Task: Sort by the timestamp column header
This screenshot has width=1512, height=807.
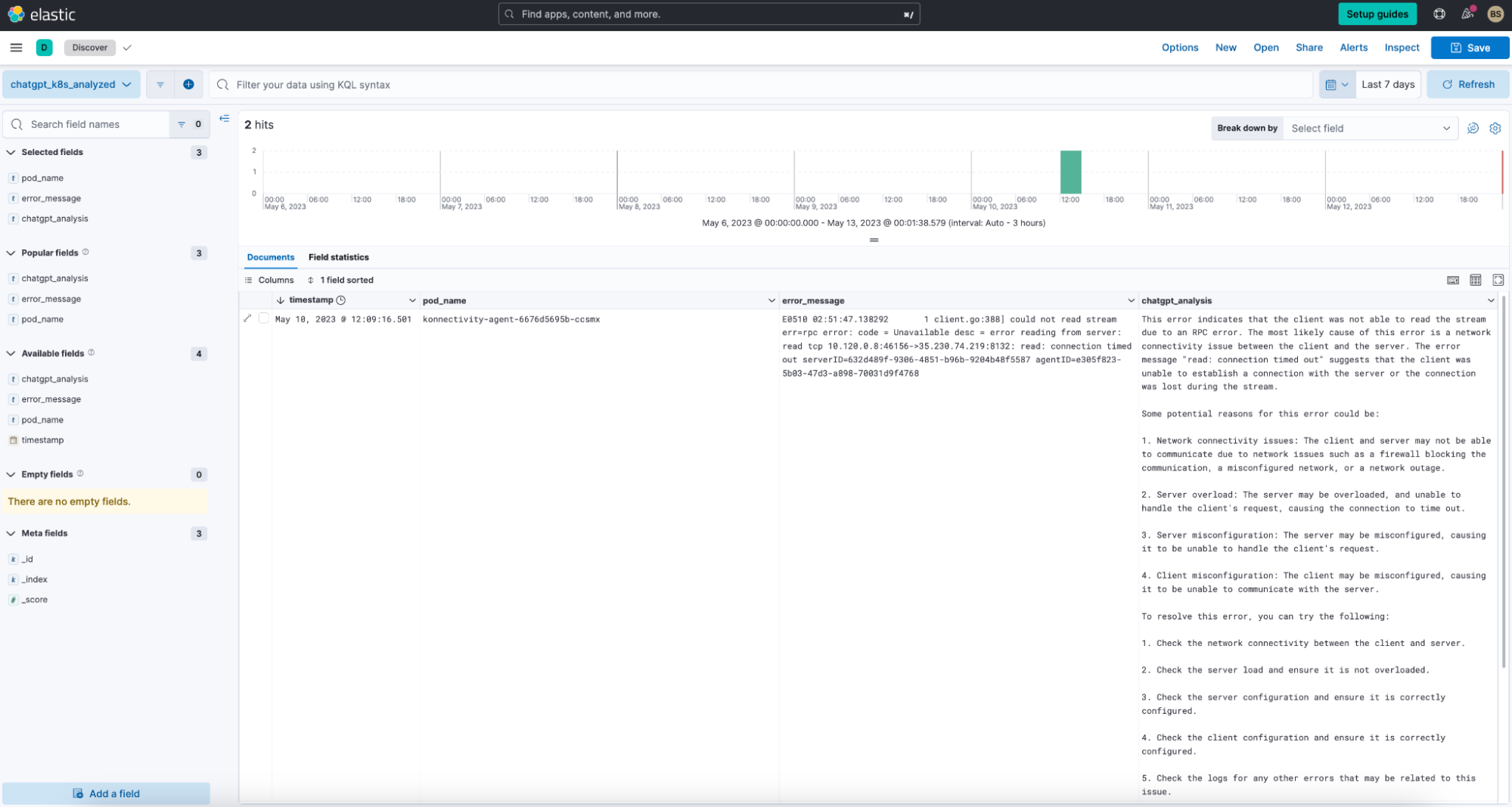Action: pos(311,300)
